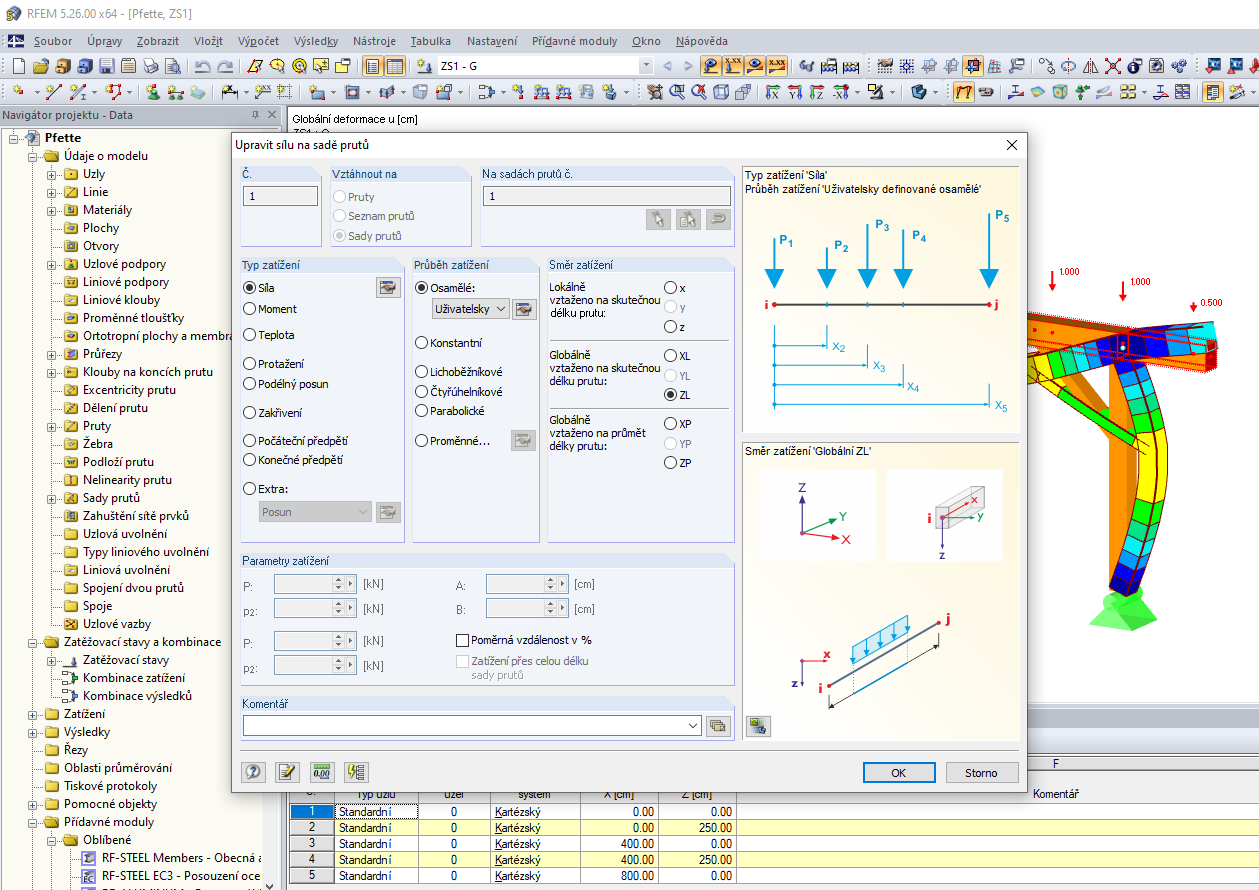Click the previous load case arrow
Image resolution: width=1259 pixels, height=890 pixels.
667,66
